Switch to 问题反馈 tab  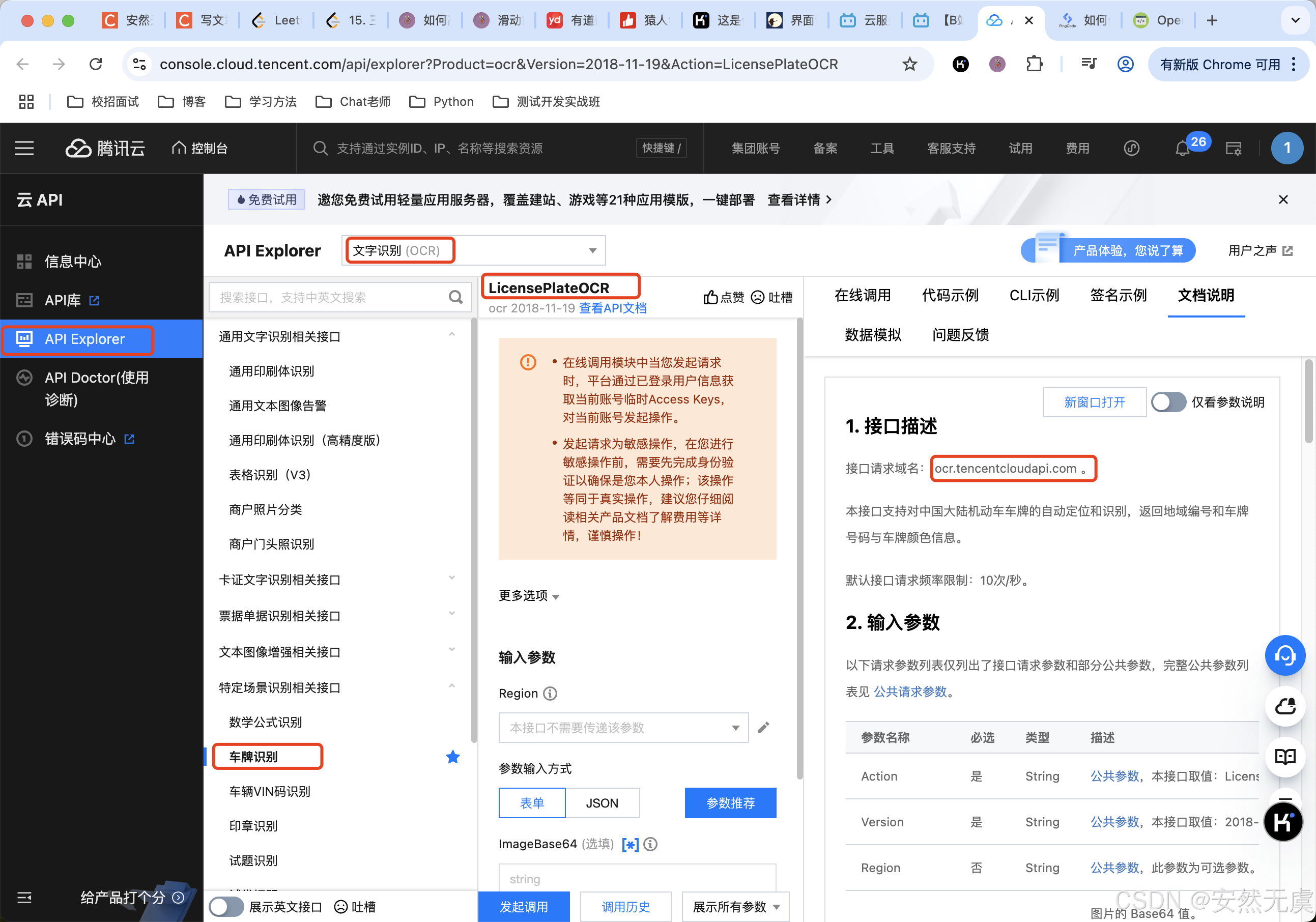pos(961,335)
